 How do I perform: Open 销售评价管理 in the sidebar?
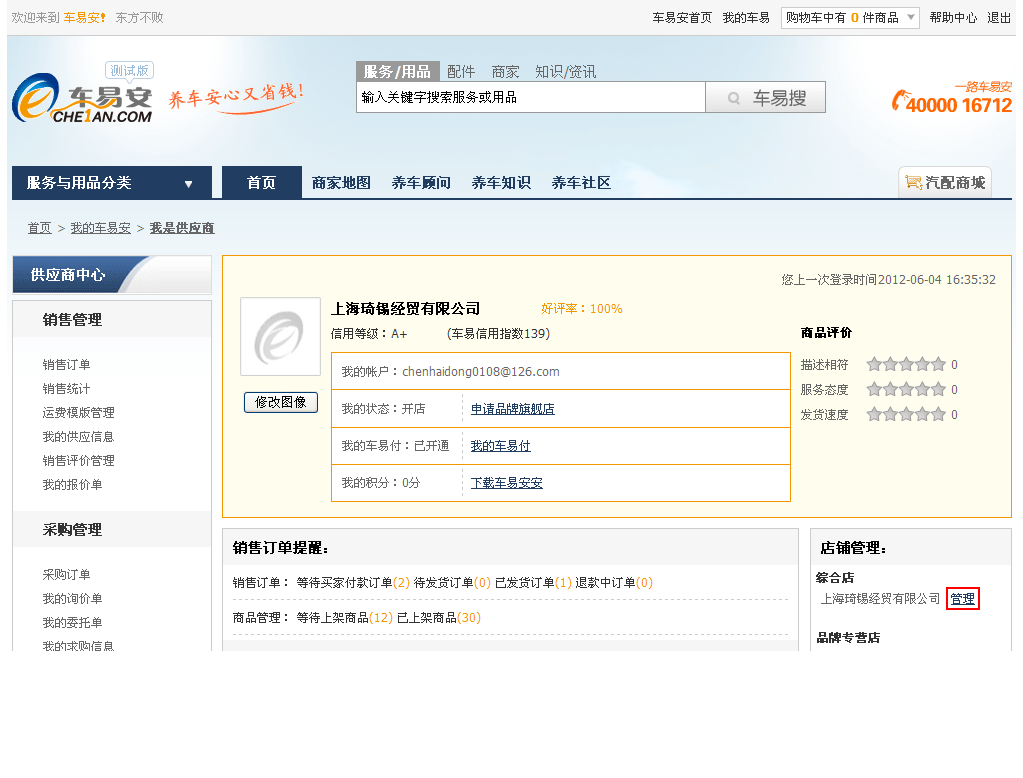(78, 461)
